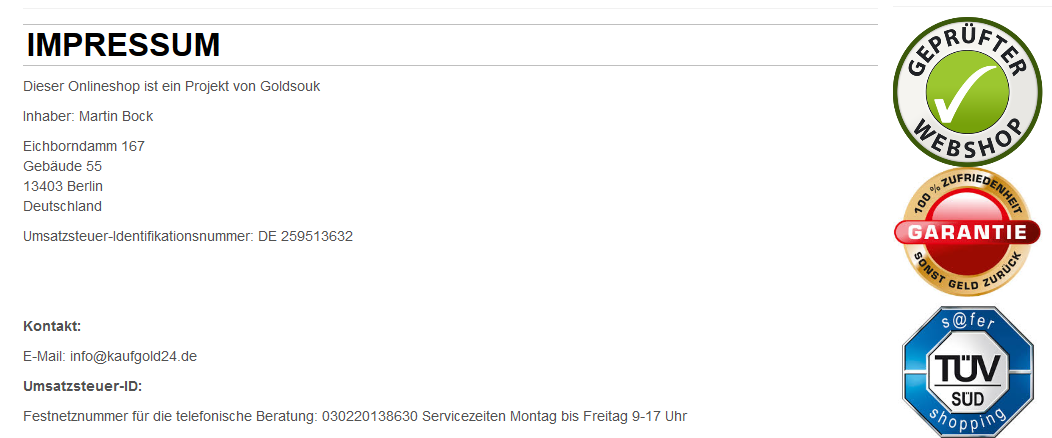Click the red GARANTIE banner
This screenshot has height=438, width=1052.
pos(967,233)
